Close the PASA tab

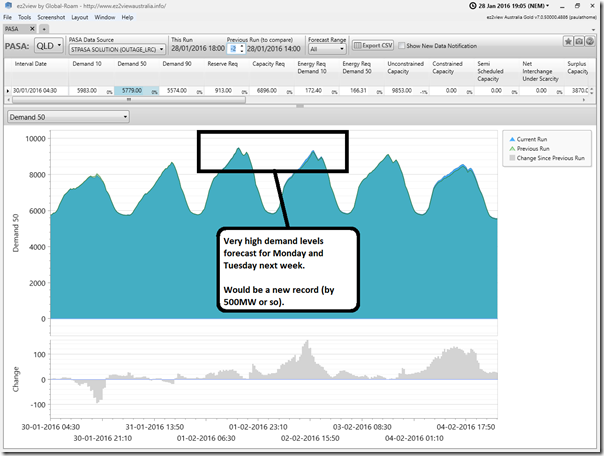[x=32, y=29]
